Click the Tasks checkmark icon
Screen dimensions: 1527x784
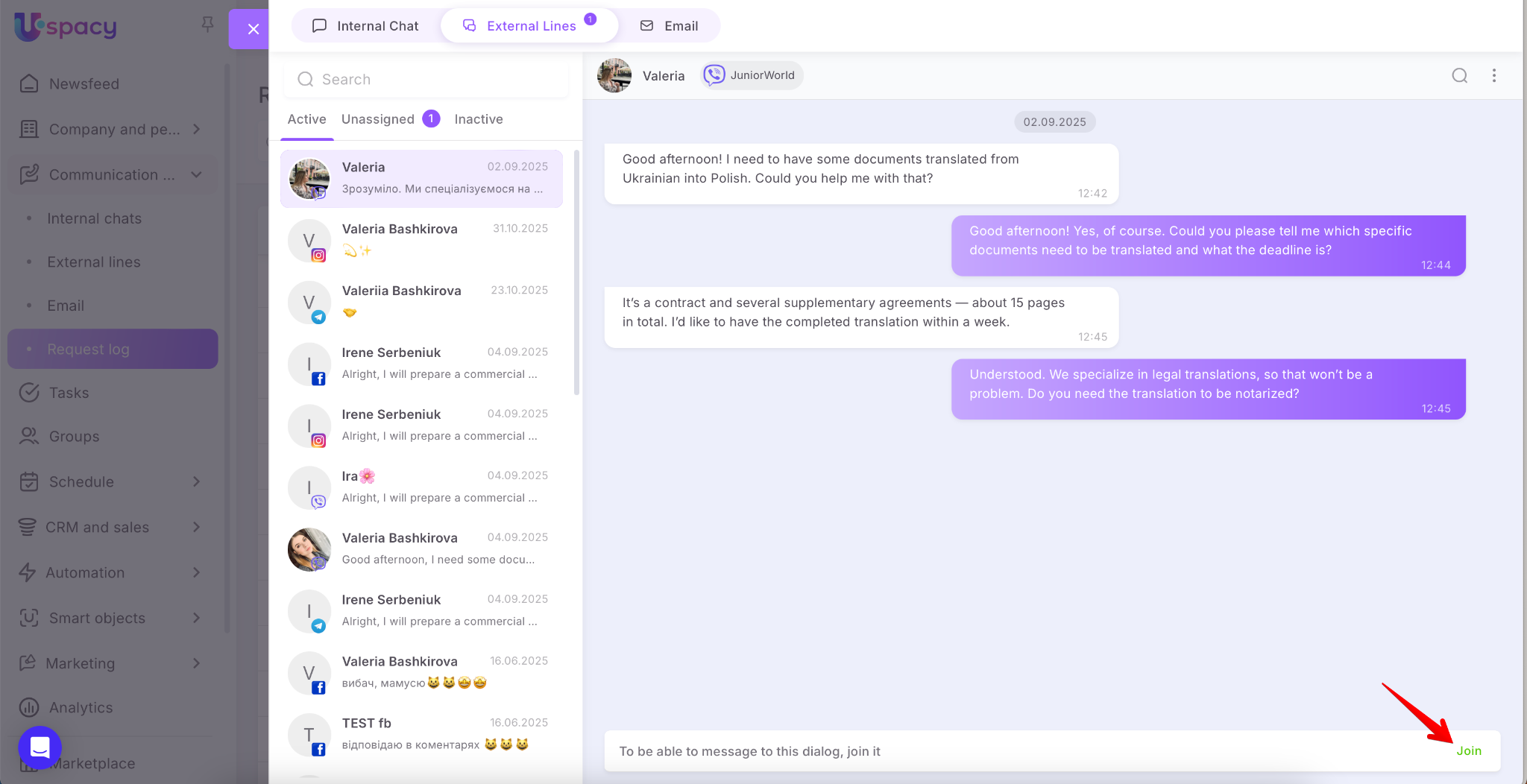[29, 393]
